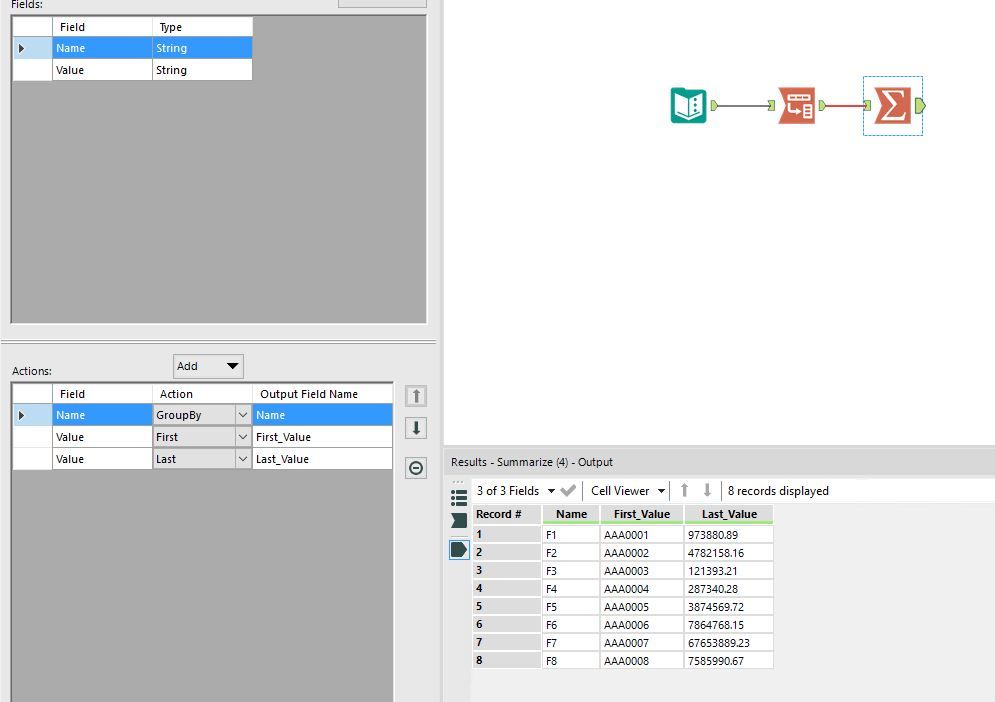Click the Type column header in Fields

pos(202,27)
